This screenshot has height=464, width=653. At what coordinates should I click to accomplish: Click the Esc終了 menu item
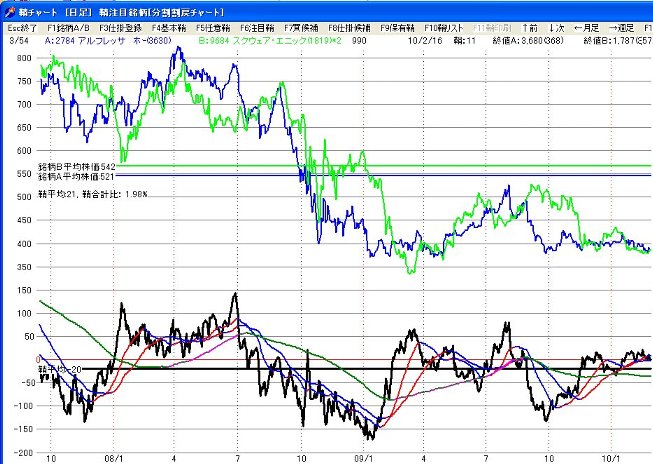[x=22, y=28]
